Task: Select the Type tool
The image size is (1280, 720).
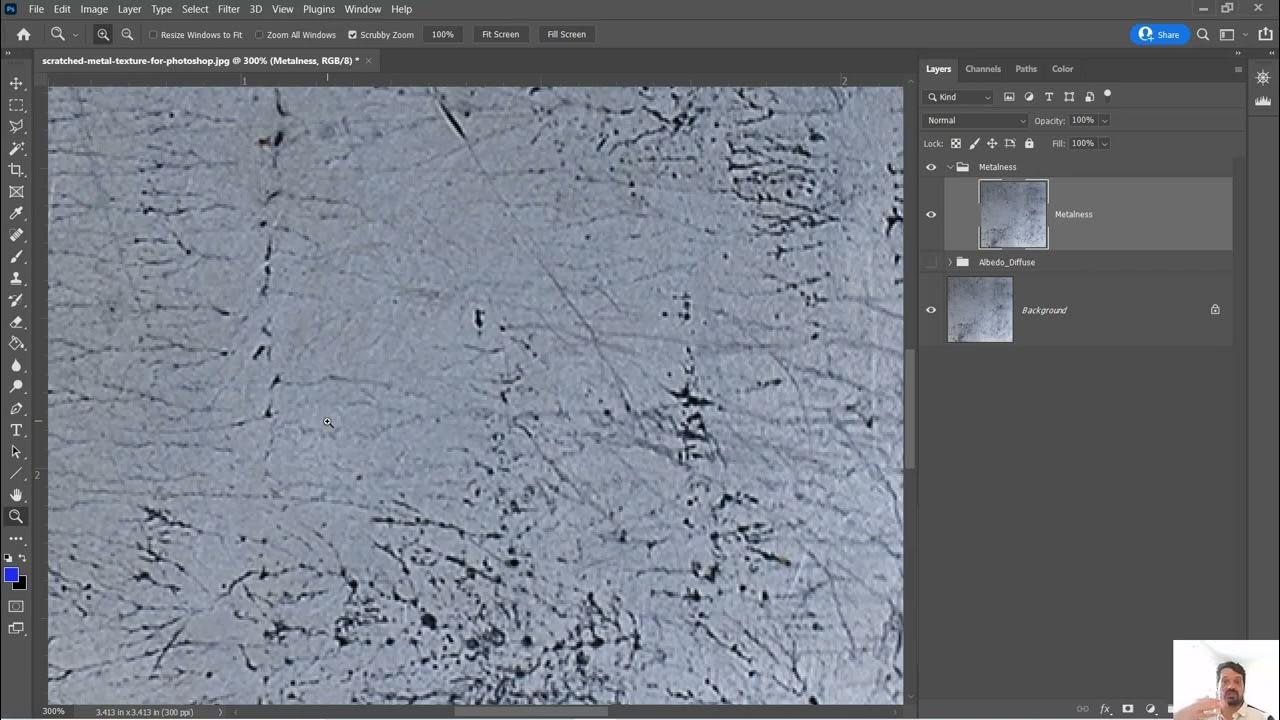Action: pos(16,430)
